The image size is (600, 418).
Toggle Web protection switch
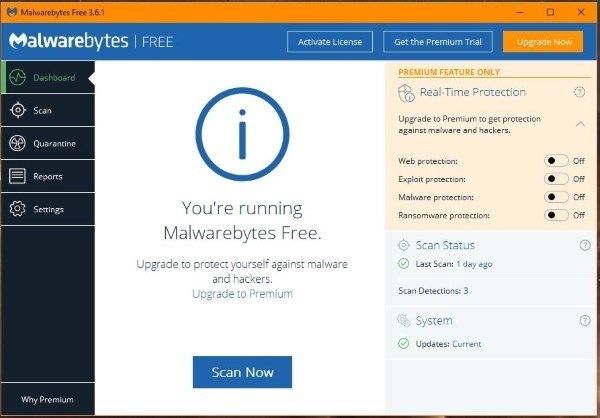pos(556,160)
